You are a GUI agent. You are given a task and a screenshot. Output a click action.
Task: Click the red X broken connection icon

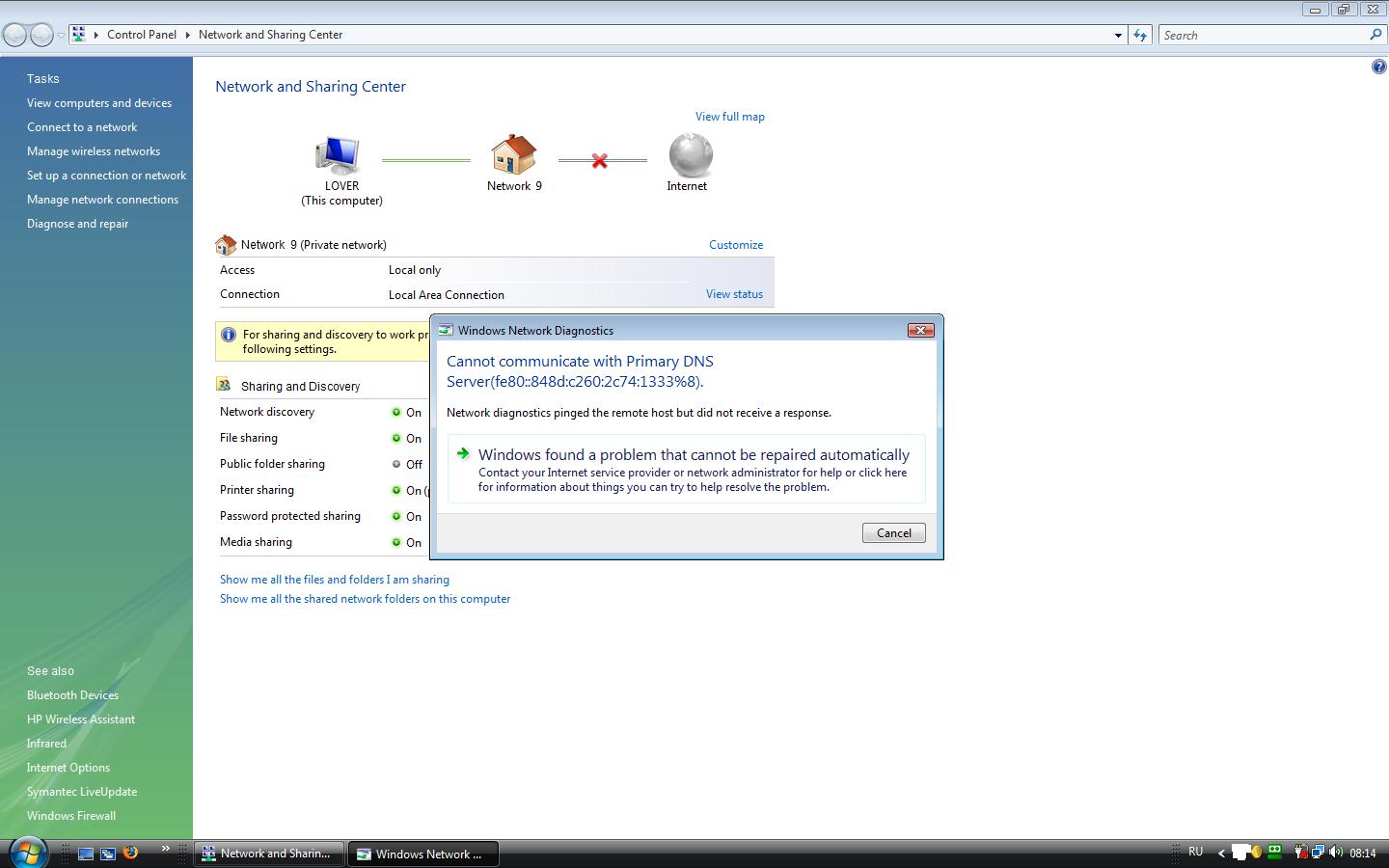click(x=600, y=161)
